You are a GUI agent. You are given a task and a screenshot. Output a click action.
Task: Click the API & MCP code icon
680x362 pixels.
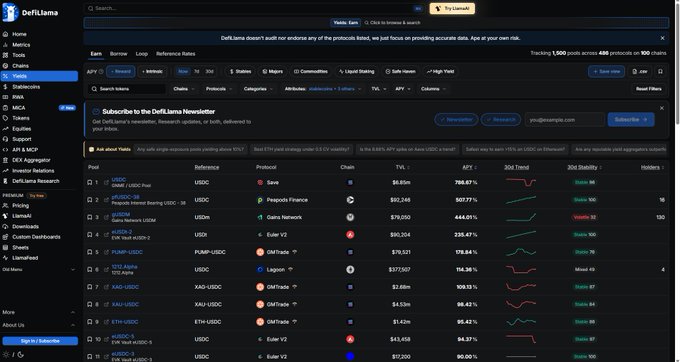click(5, 150)
